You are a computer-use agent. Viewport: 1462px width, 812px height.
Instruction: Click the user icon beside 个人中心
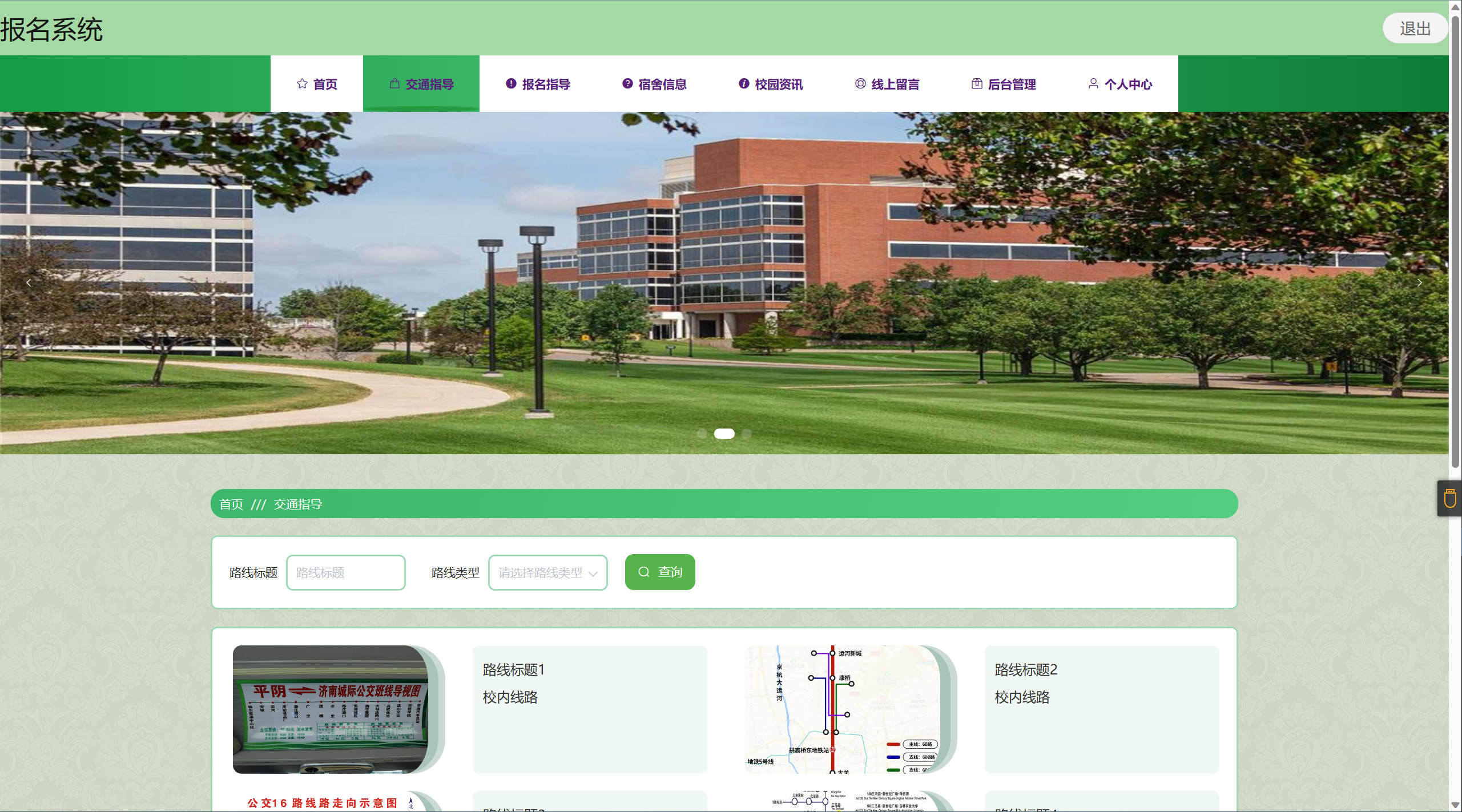1093,84
